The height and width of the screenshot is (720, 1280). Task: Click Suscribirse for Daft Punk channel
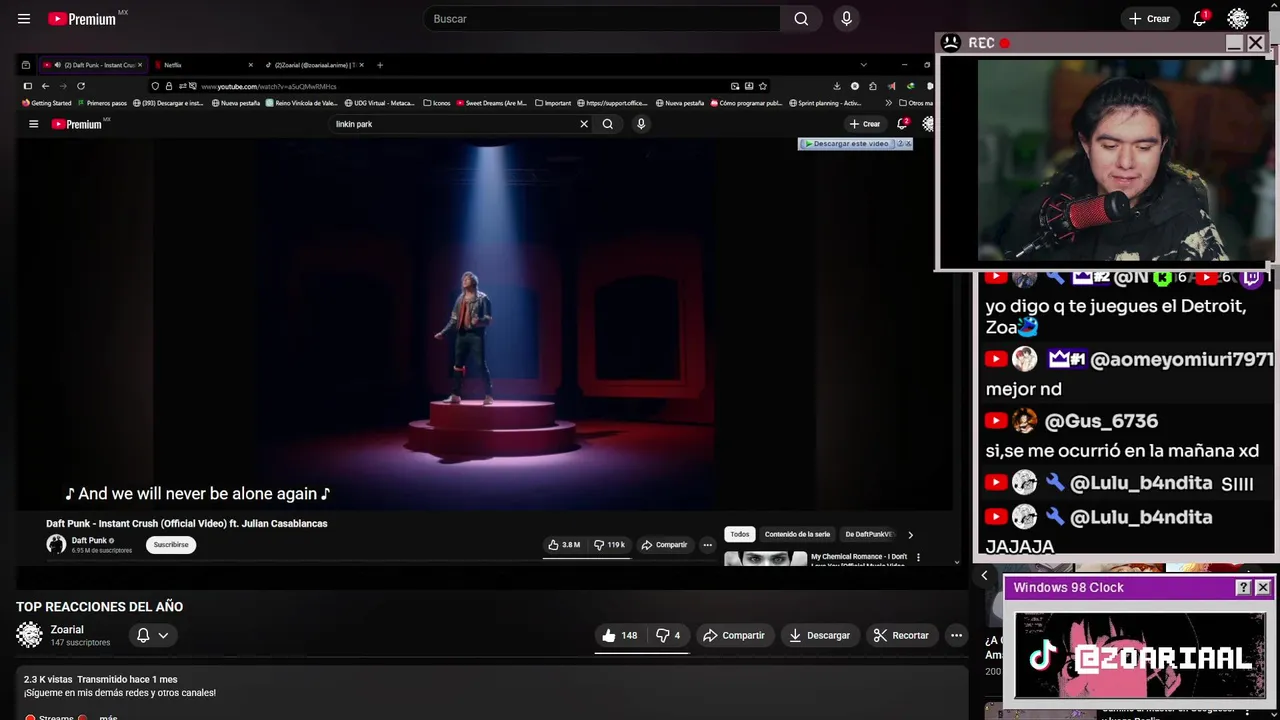point(171,545)
